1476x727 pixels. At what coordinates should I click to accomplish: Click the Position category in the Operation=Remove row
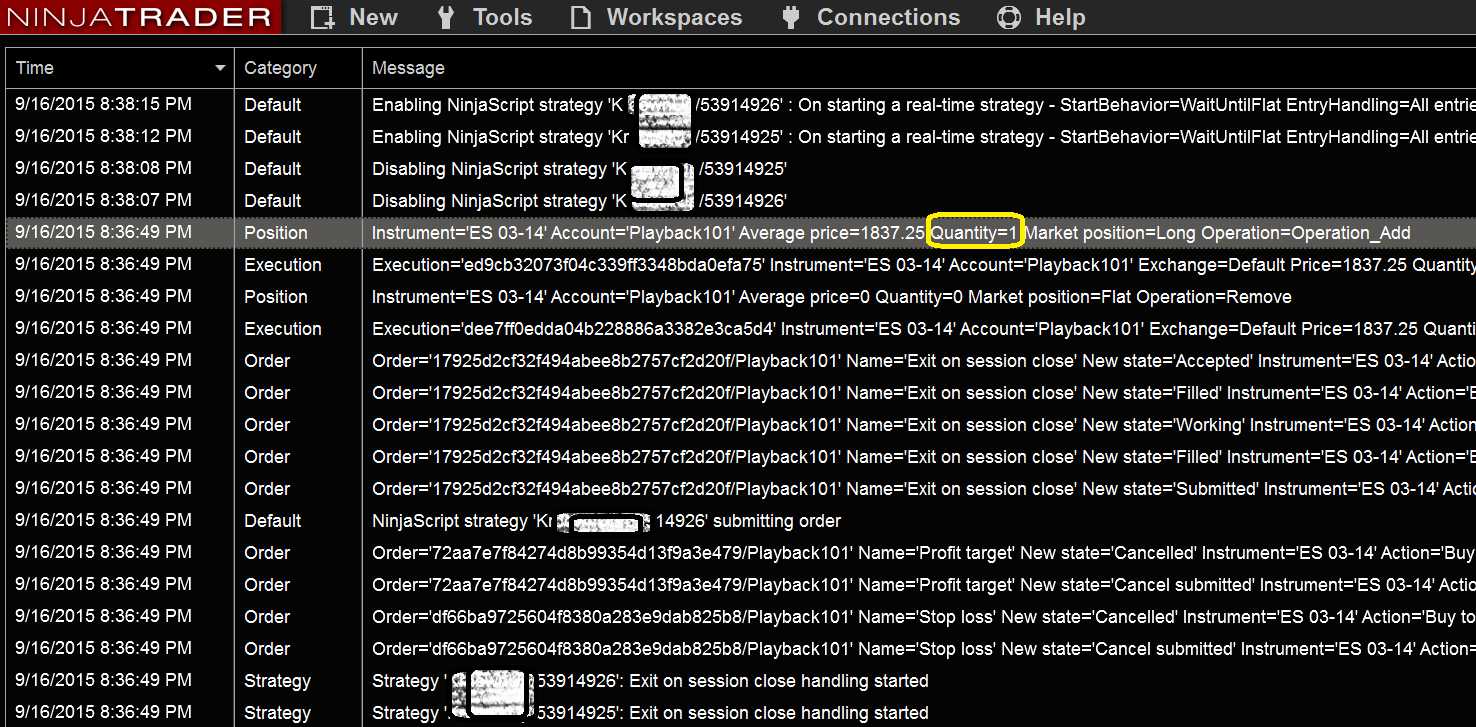(x=276, y=297)
